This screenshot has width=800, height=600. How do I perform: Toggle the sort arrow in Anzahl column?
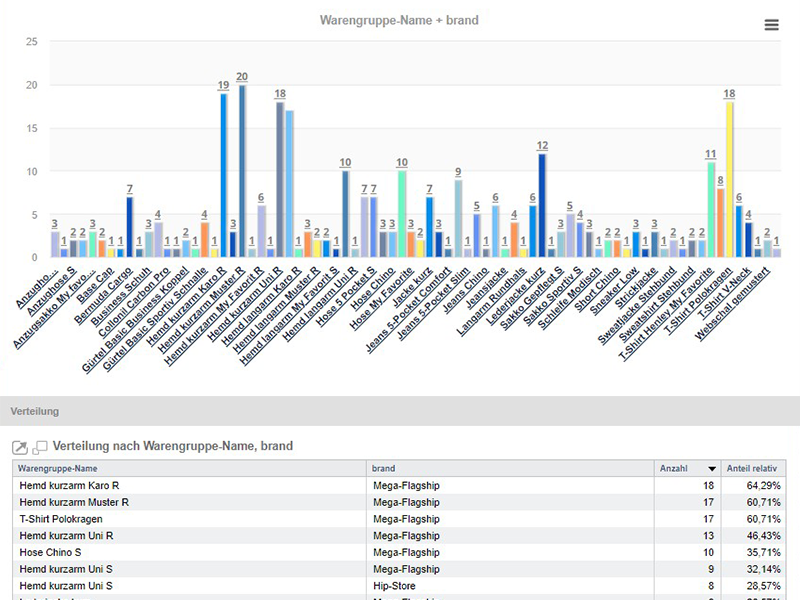click(x=712, y=469)
